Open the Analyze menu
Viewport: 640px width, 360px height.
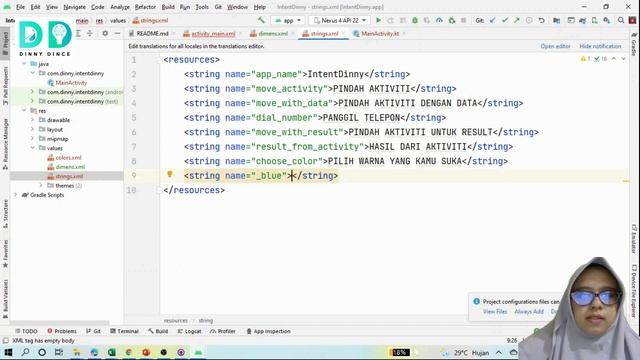[x=120, y=7]
